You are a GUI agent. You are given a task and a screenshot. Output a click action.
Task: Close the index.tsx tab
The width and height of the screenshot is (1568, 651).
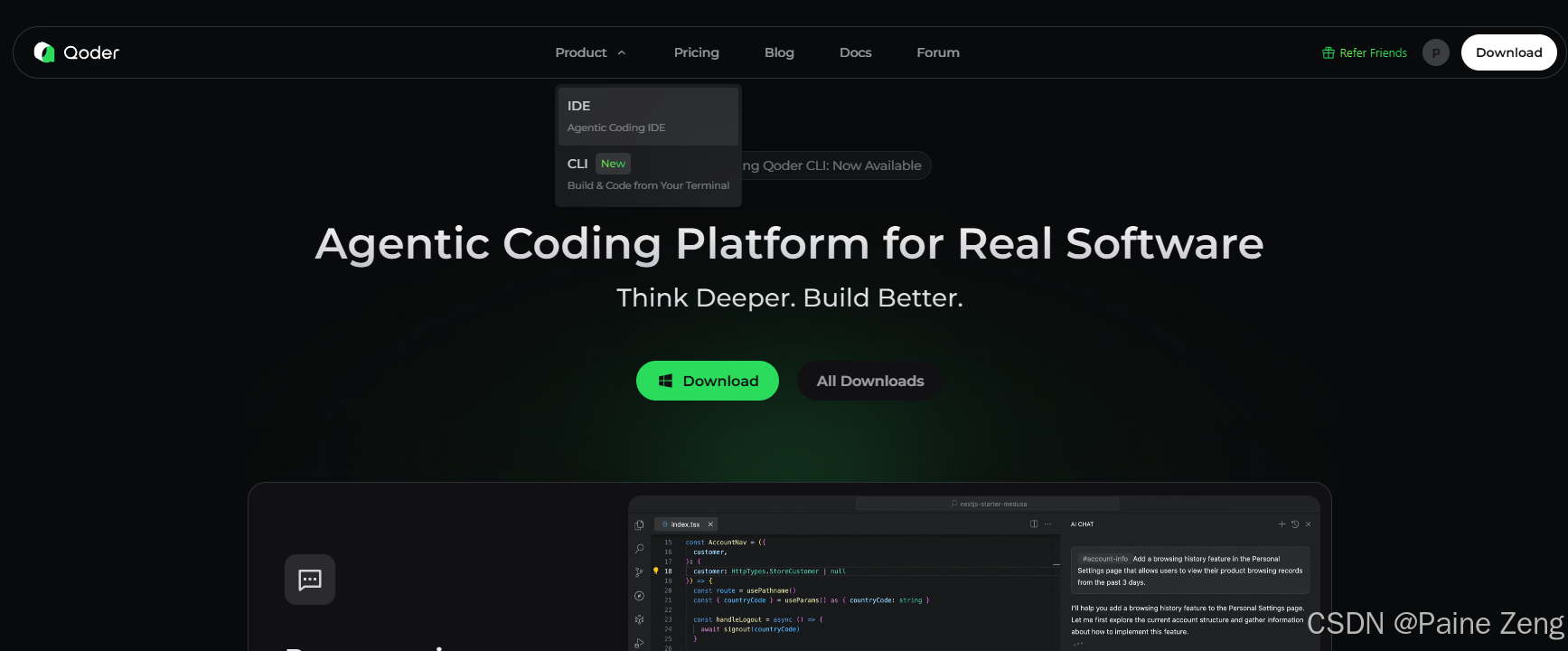(x=710, y=524)
